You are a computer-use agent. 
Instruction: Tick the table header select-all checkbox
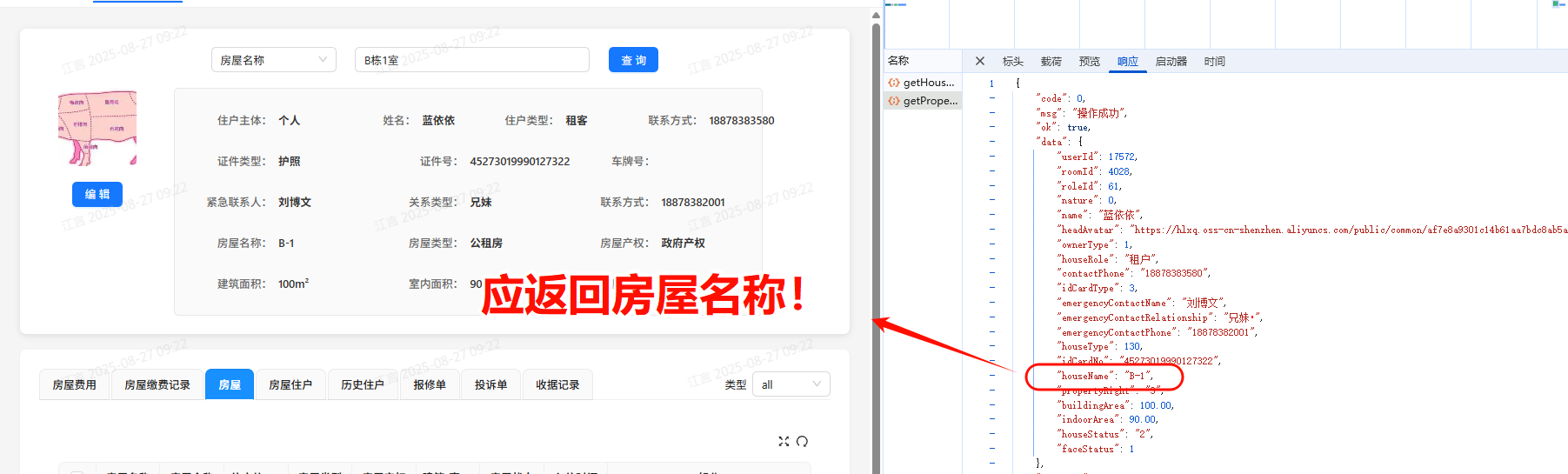(77, 471)
